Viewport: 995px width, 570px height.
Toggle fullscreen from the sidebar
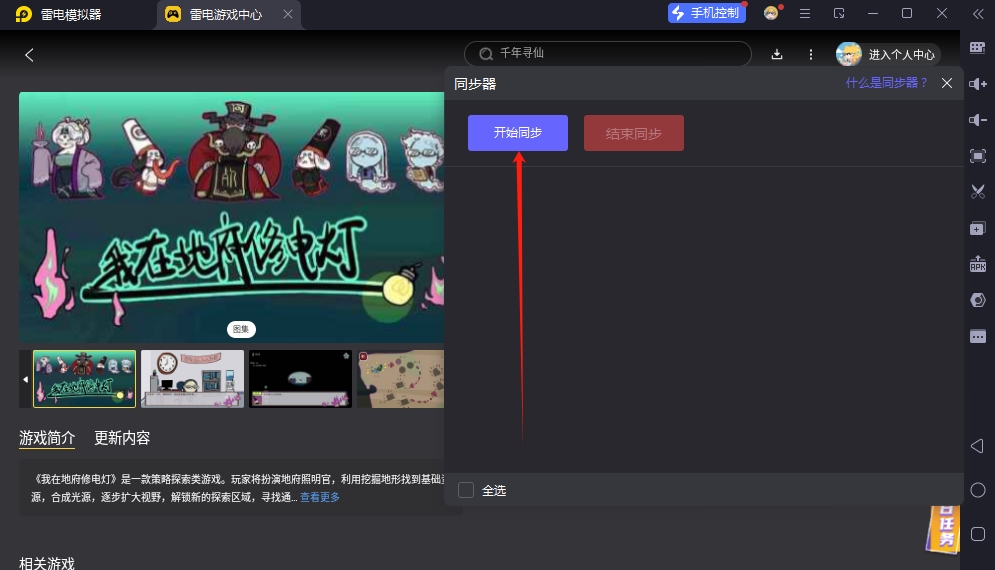click(978, 156)
